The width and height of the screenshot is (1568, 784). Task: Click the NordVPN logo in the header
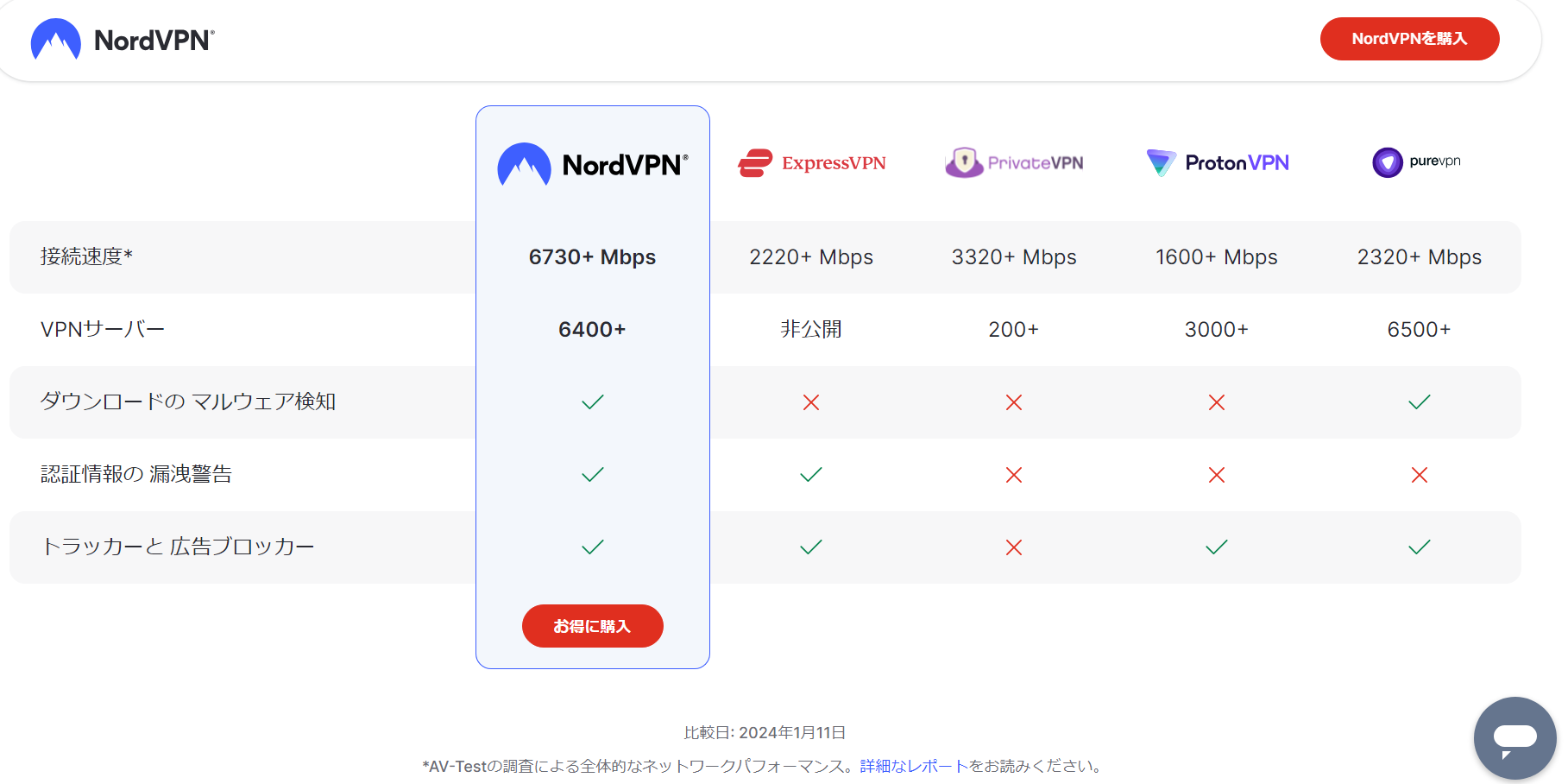coord(123,40)
